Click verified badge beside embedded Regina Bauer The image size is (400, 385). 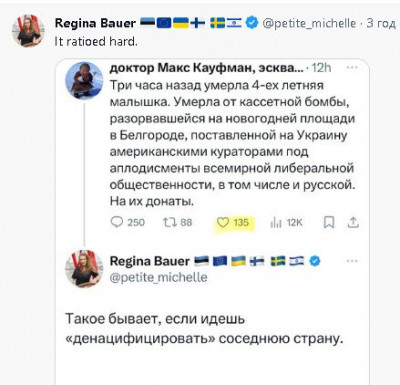[x=315, y=261]
